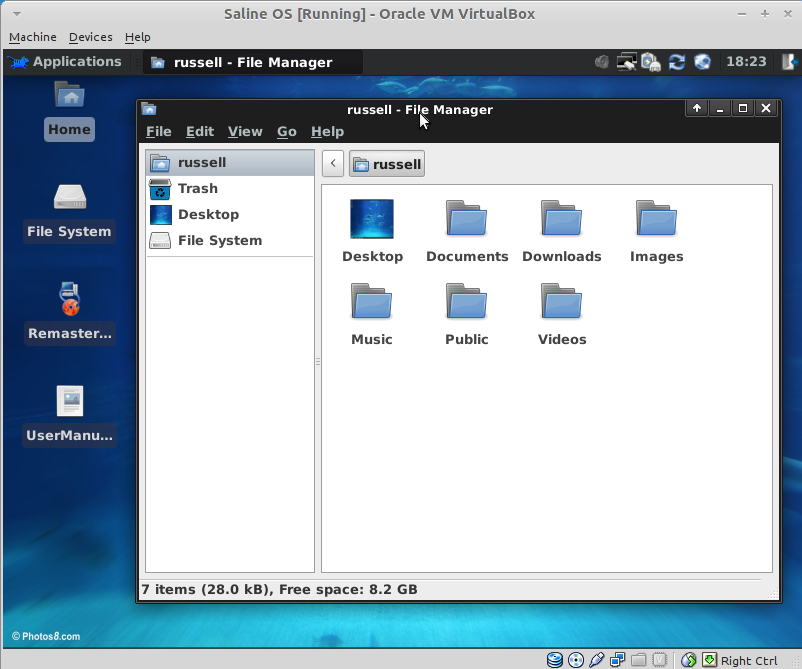802x669 pixels.
Task: Click the russell path bar button
Action: point(387,164)
